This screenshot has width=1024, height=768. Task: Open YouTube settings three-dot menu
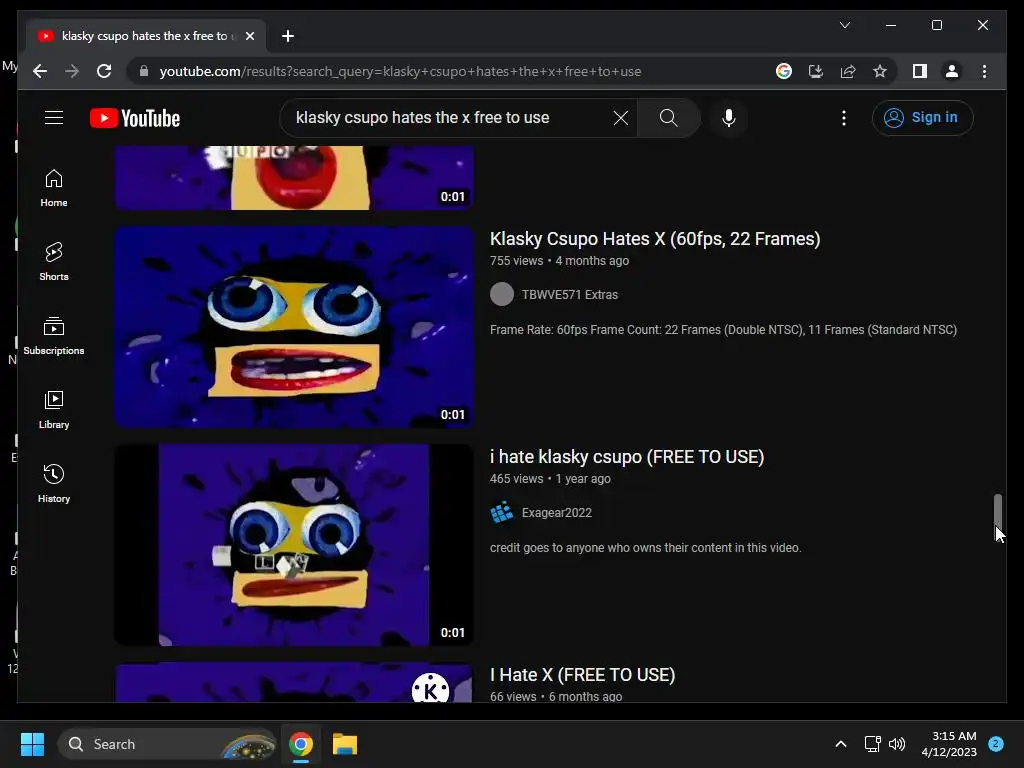pos(844,118)
